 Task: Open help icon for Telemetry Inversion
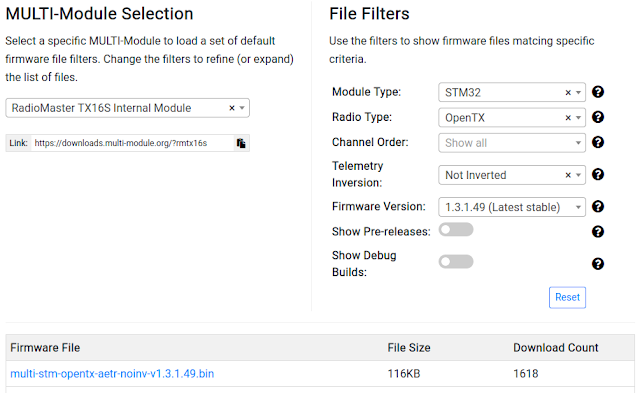598,175
